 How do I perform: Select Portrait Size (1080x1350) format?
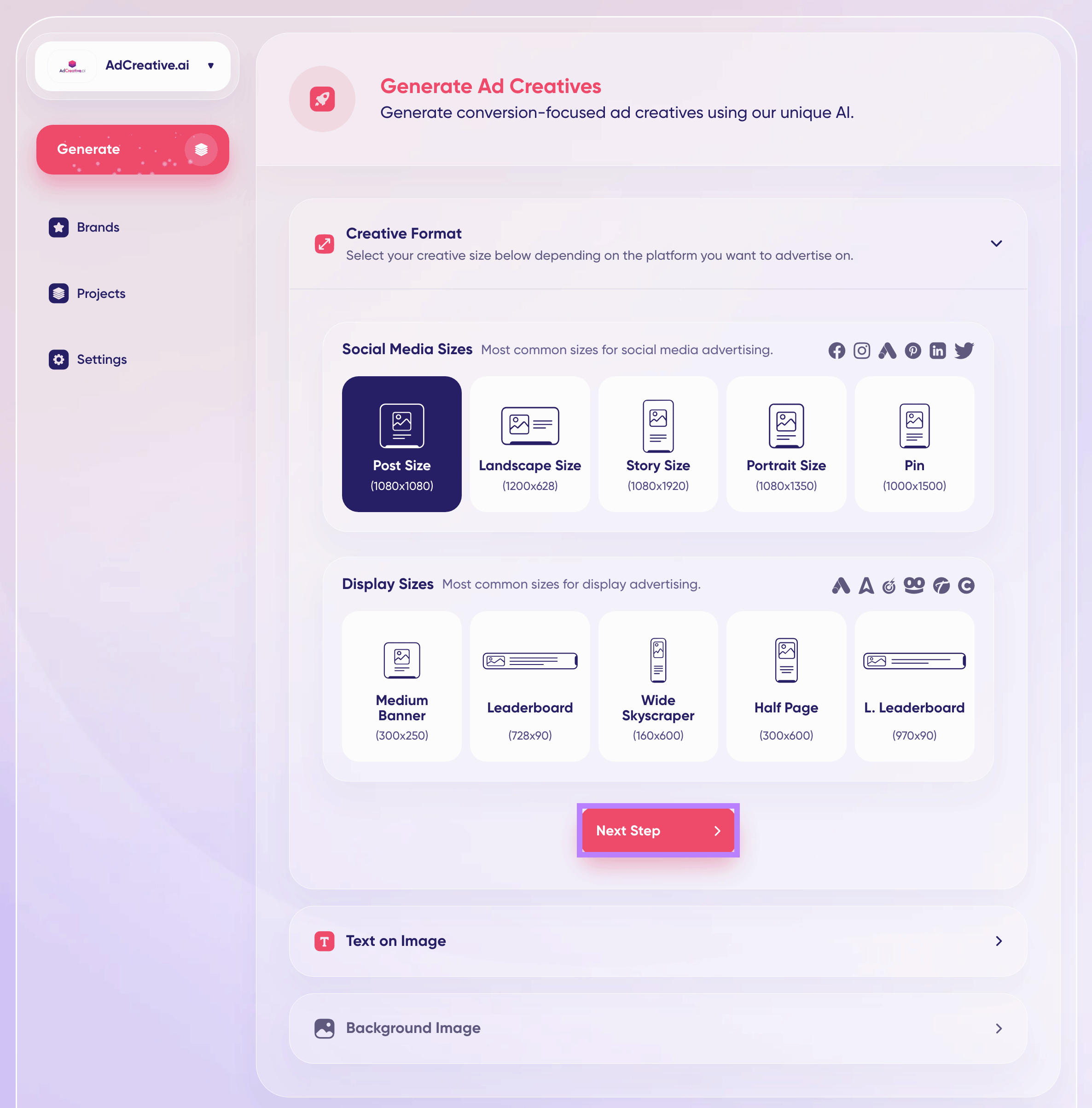pyautogui.click(x=786, y=444)
